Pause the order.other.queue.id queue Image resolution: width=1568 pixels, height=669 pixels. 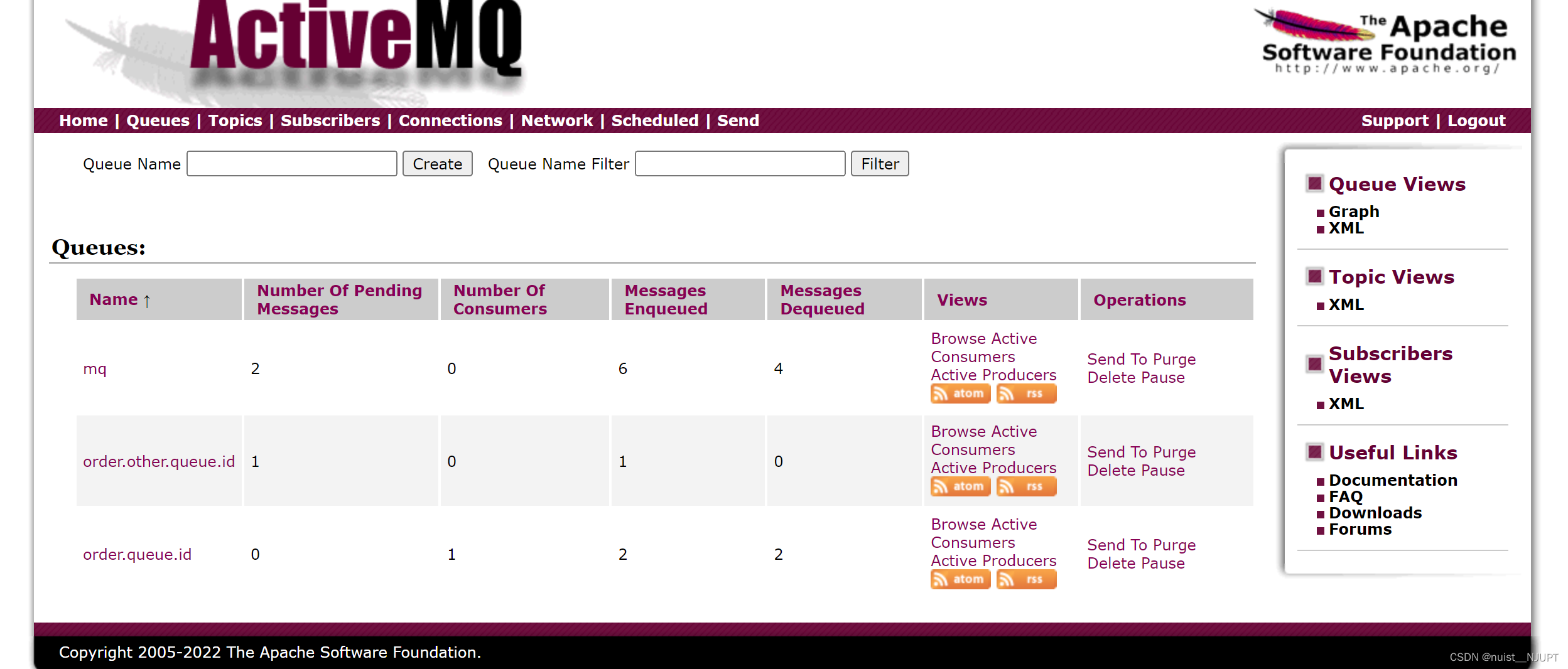pyautogui.click(x=1163, y=470)
